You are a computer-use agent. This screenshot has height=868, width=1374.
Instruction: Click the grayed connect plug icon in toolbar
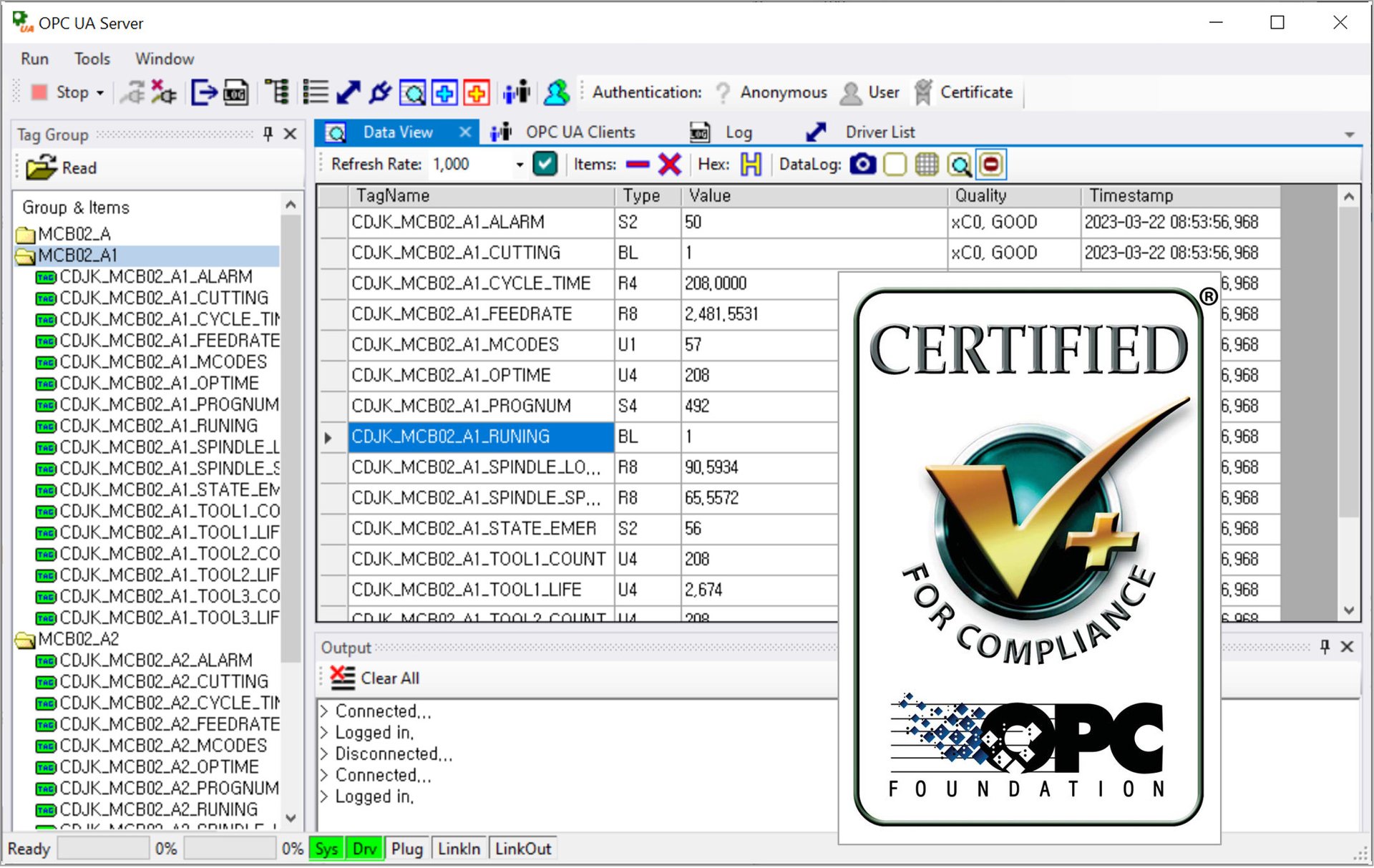[x=133, y=92]
